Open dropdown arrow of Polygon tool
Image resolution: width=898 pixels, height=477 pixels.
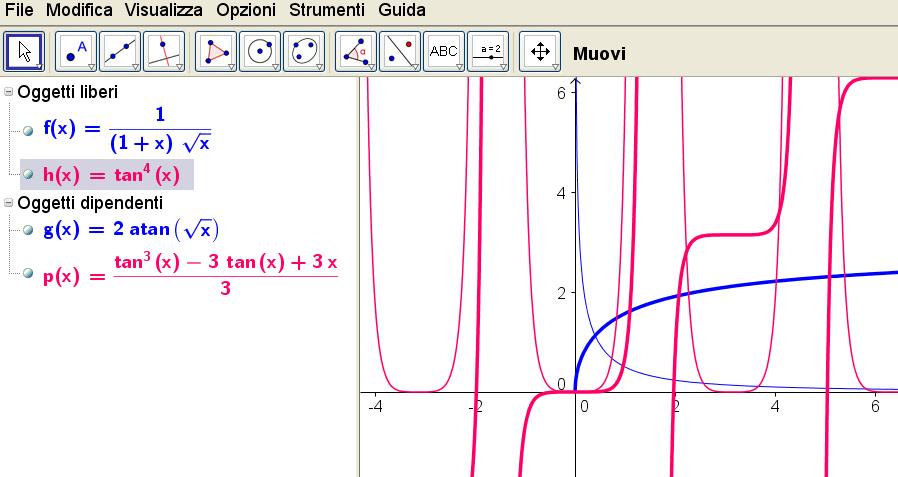coord(231,67)
